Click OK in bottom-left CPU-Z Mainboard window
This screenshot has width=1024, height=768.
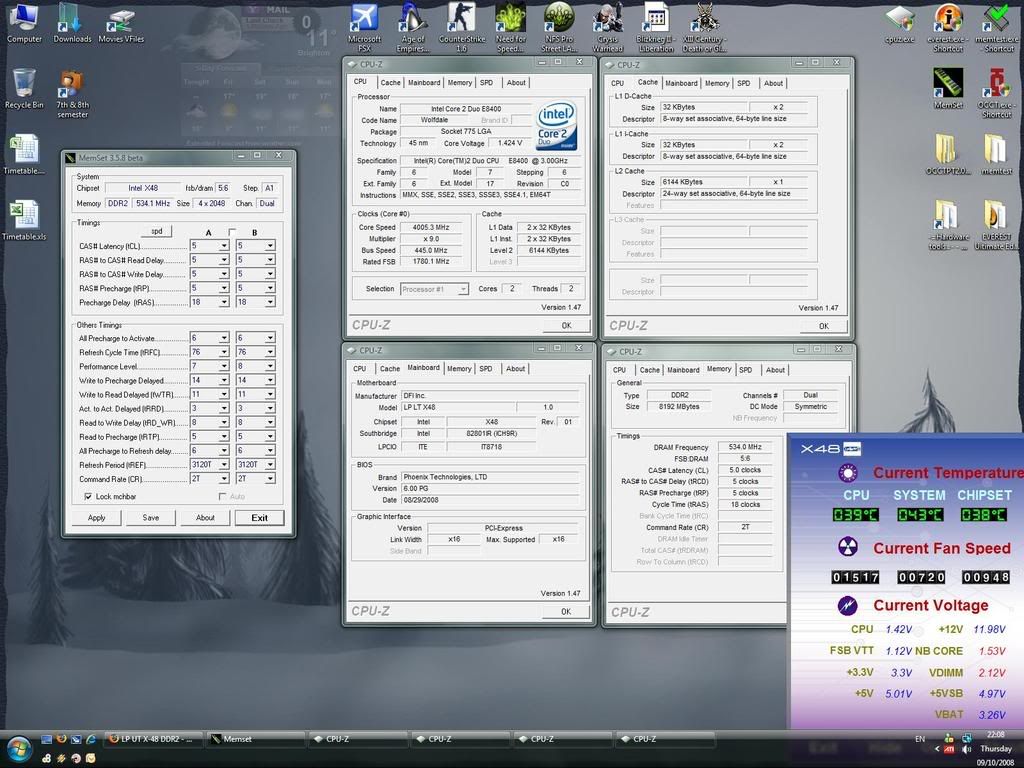[566, 612]
